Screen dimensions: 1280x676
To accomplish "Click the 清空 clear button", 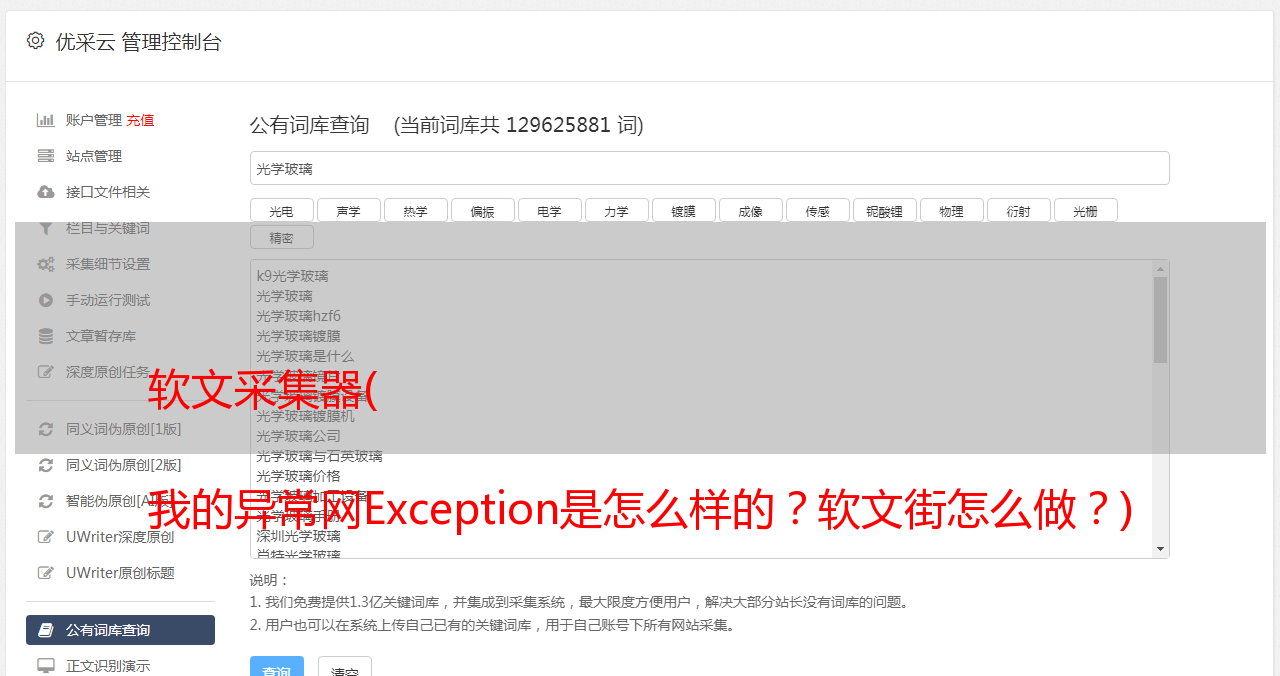I will click(x=345, y=668).
